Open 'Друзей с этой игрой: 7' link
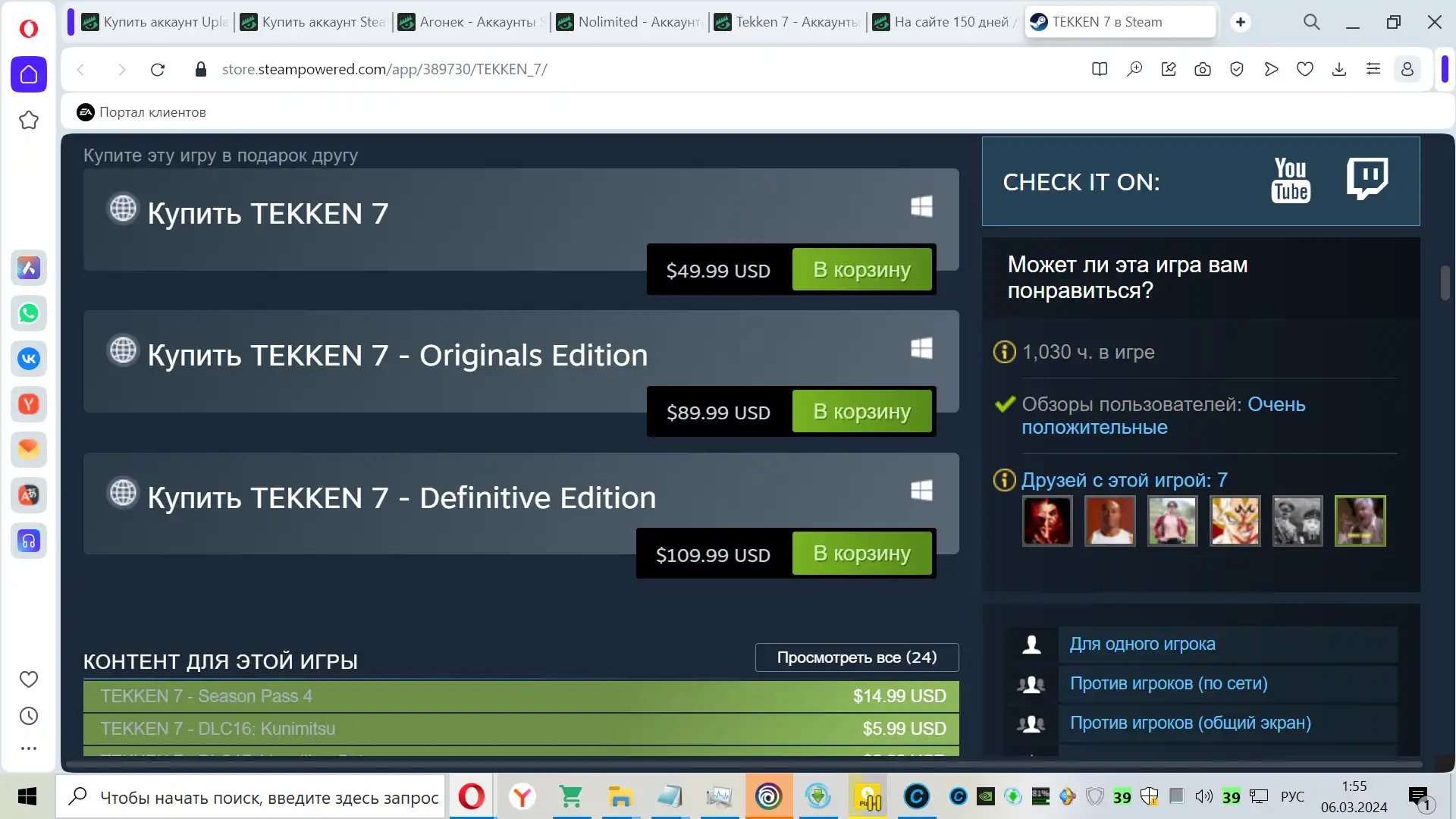The image size is (1456, 819). (x=1124, y=480)
